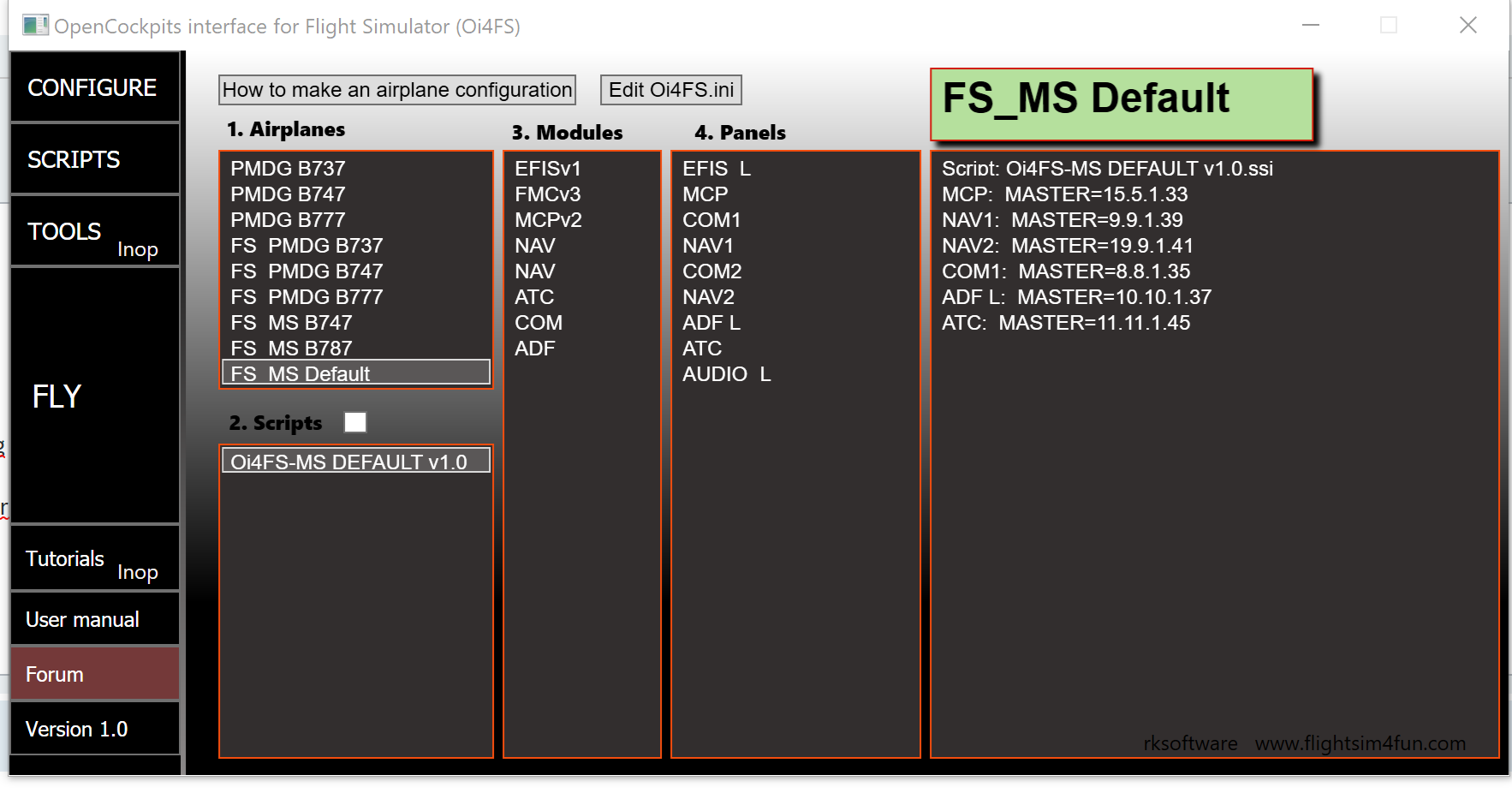Click the Edit Oi4FS.ini button
This screenshot has height=793, width=1512.
pos(670,90)
